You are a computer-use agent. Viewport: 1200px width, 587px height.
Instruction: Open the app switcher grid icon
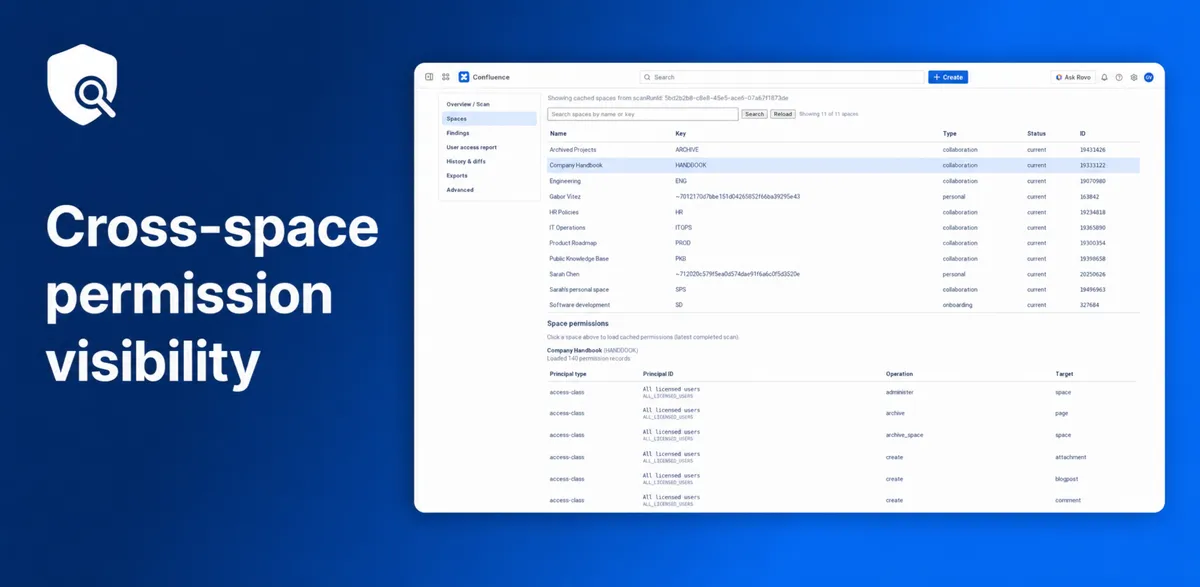[x=446, y=77]
